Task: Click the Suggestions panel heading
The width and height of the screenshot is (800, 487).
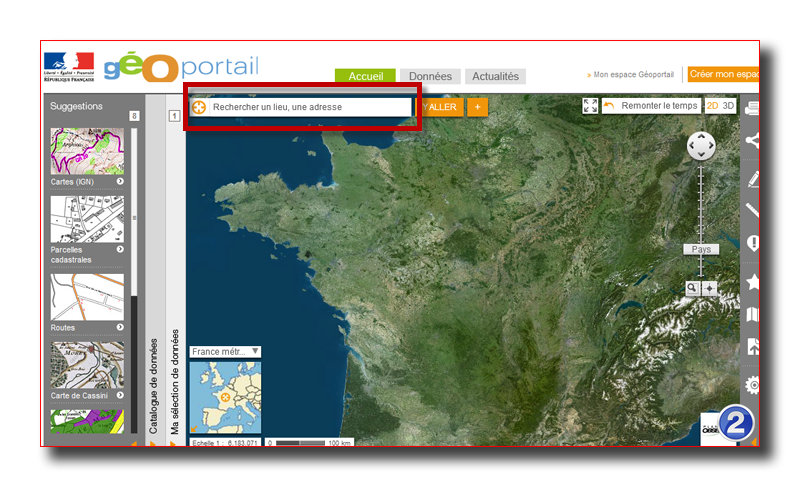Action: click(x=77, y=106)
